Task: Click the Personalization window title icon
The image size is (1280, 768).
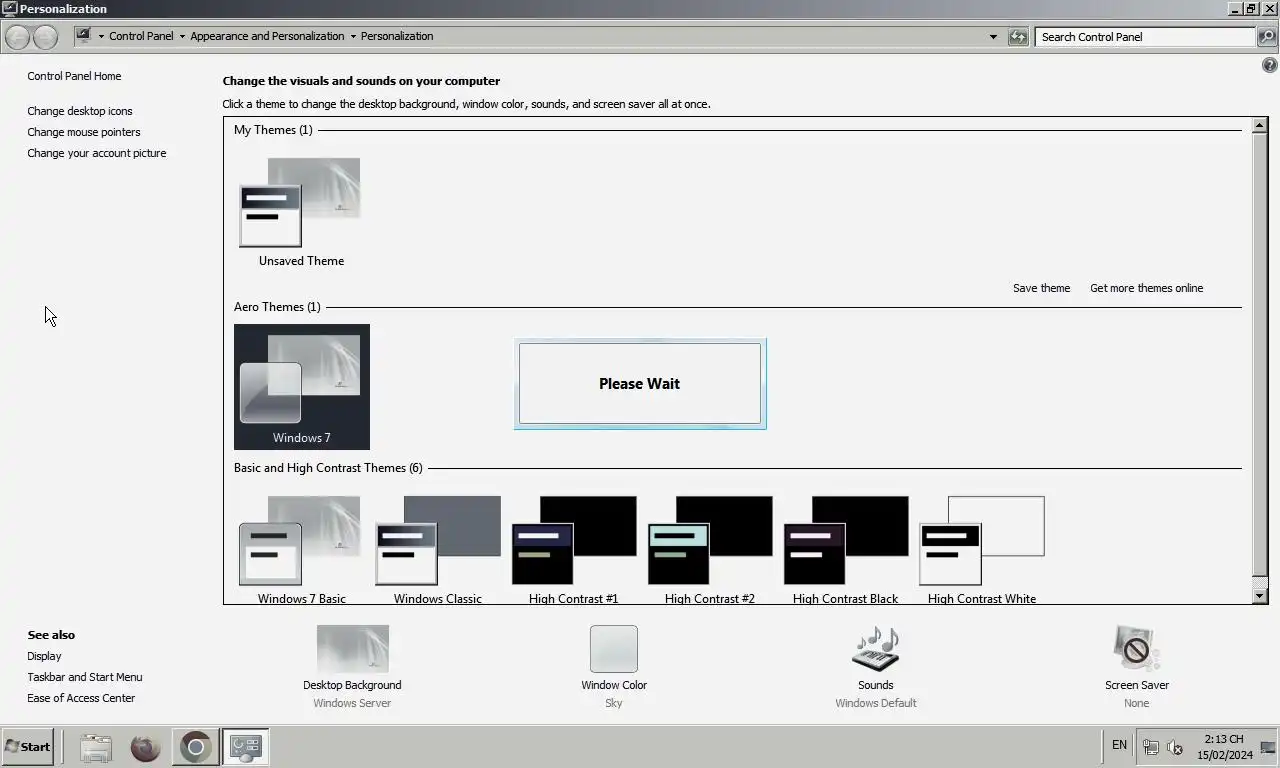Action: (x=10, y=9)
